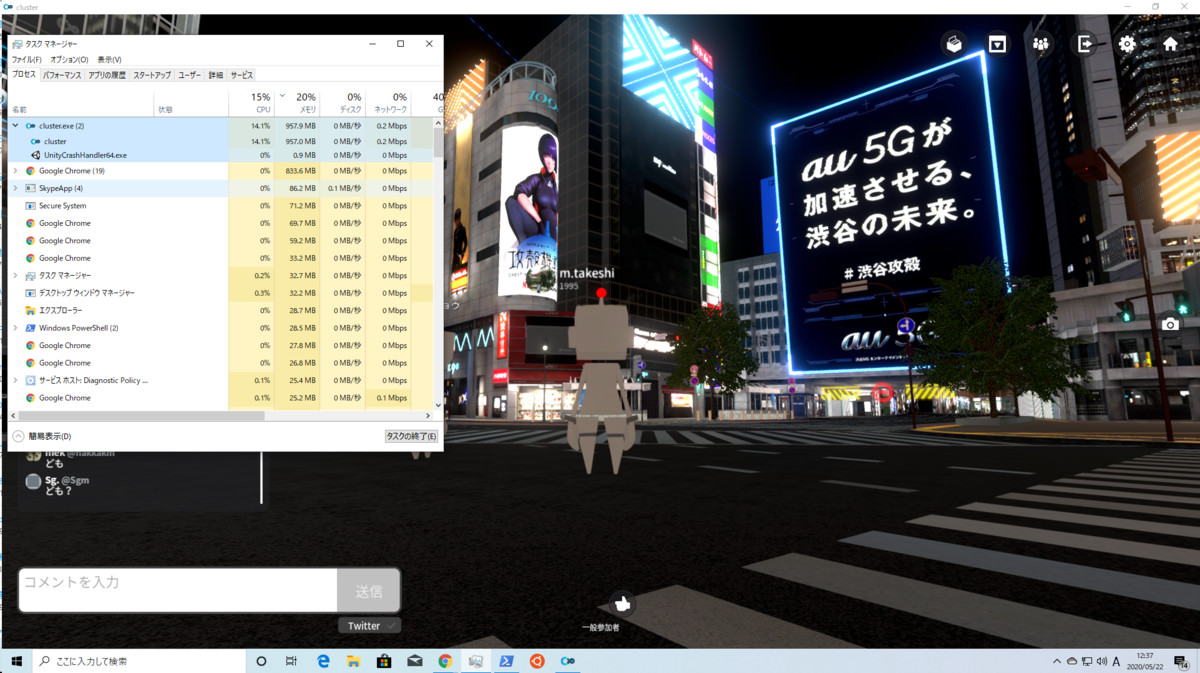Image resolution: width=1200 pixels, height=673 pixels.
Task: Switch to Task Manager taskbar icon
Action: (x=476, y=661)
